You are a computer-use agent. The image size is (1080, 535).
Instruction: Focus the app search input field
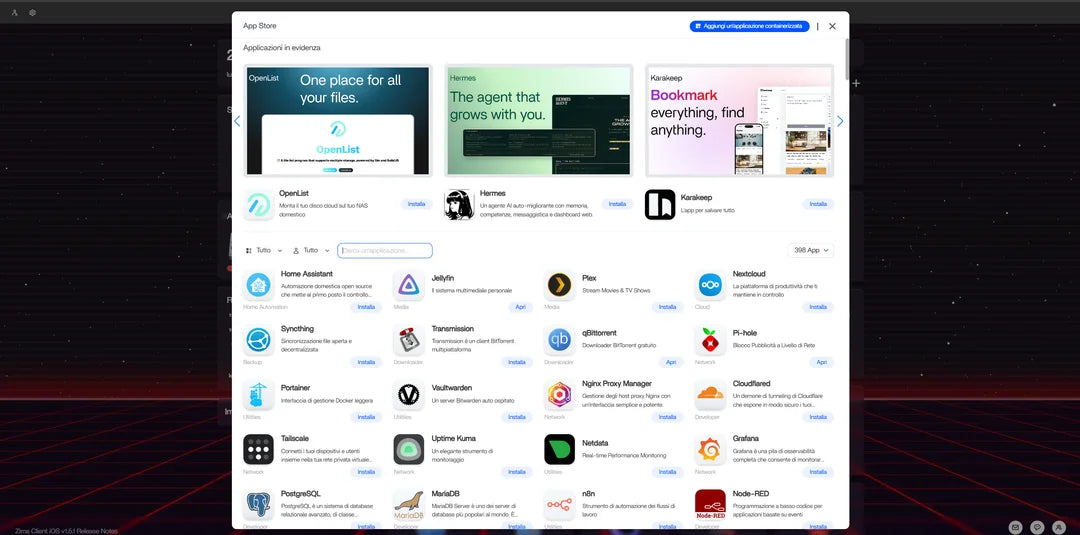tap(385, 251)
